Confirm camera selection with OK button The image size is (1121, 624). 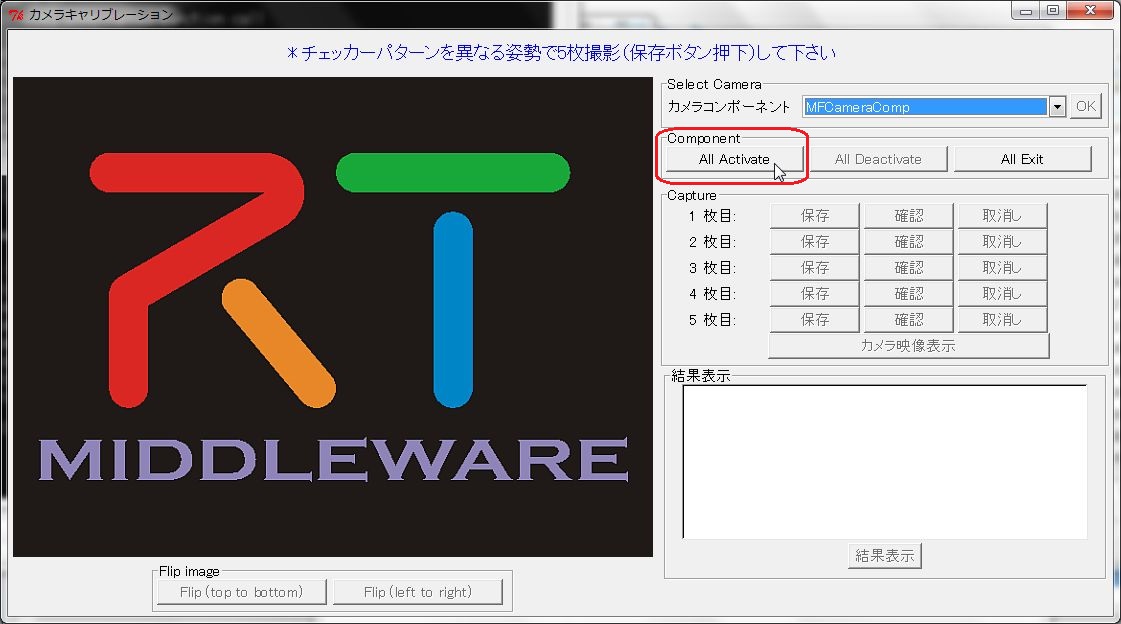point(1085,106)
